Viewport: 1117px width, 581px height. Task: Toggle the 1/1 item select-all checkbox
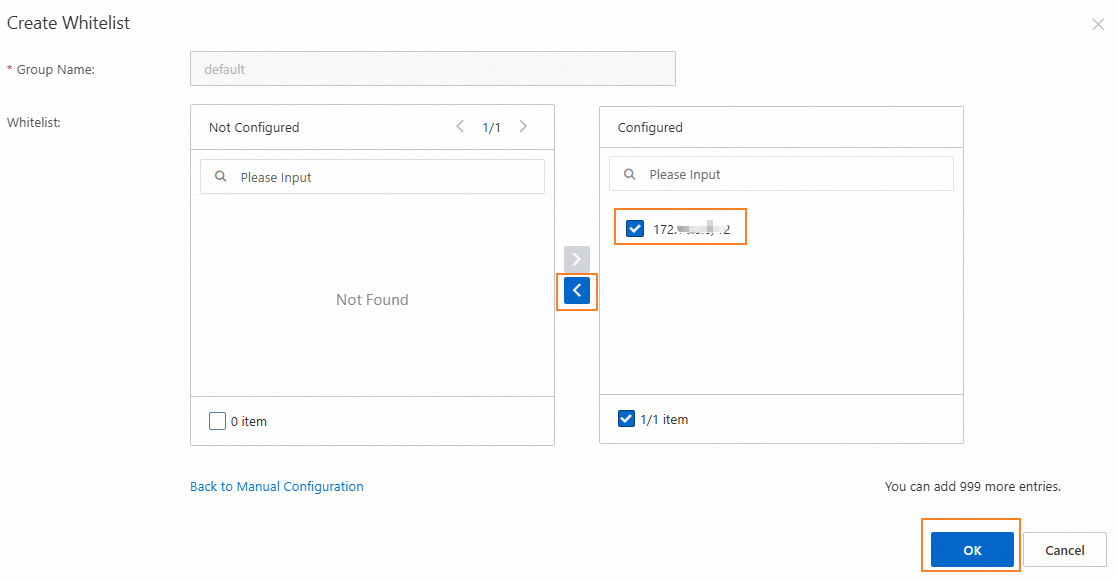pos(627,419)
